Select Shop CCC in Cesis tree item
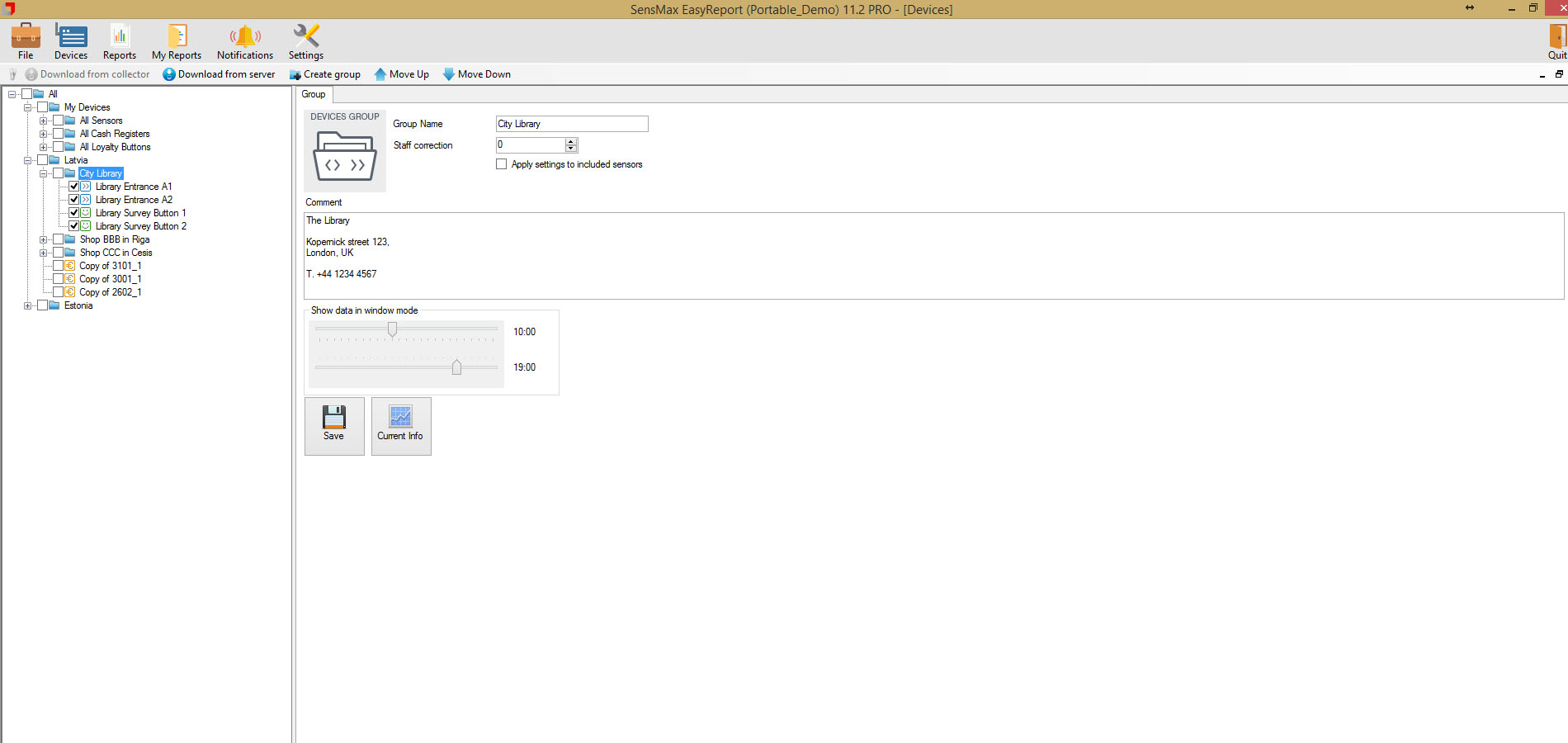Viewport: 1568px width, 743px height. pos(116,253)
